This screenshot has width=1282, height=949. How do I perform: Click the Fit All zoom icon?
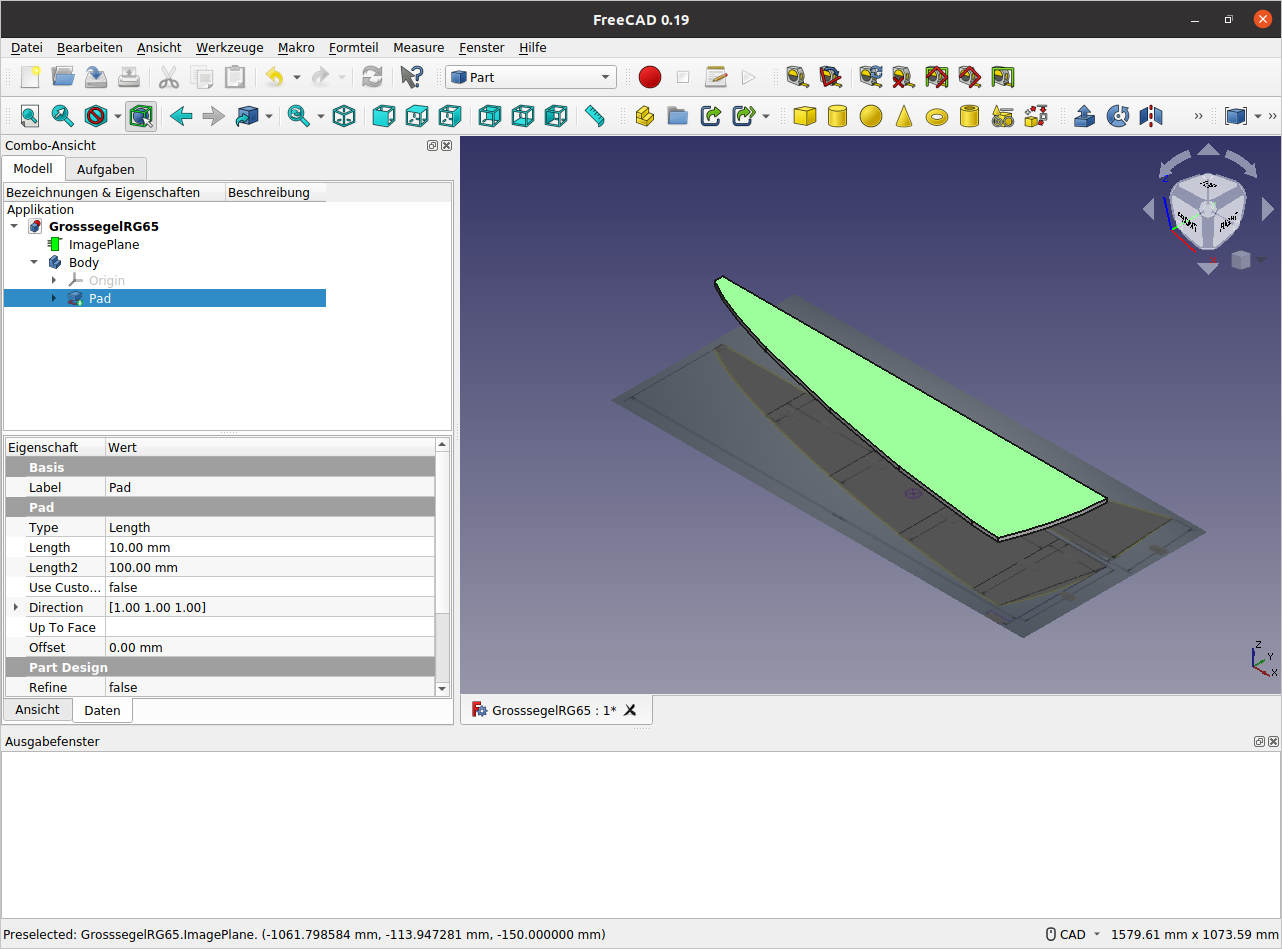click(x=30, y=116)
